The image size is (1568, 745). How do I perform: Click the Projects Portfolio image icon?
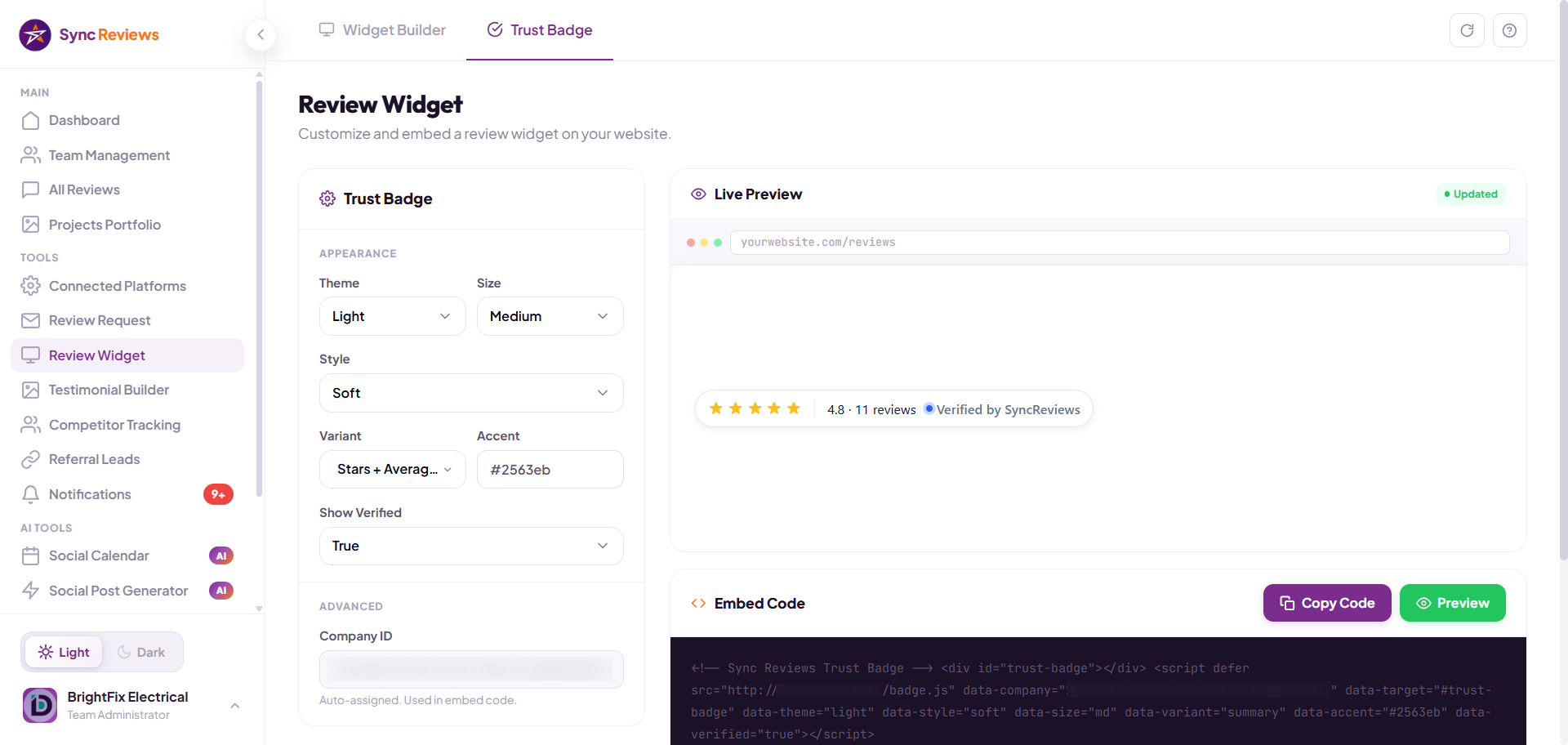click(x=30, y=225)
